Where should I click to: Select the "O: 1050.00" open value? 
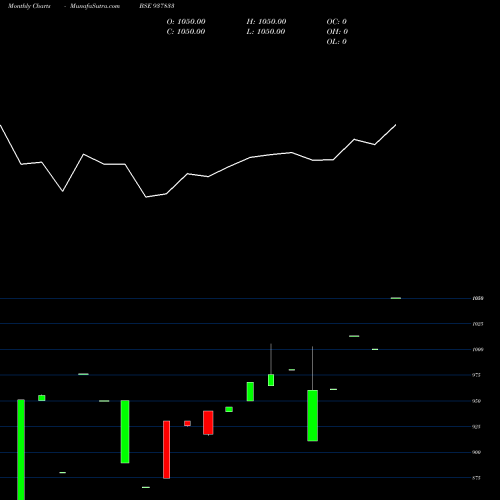pos(186,22)
